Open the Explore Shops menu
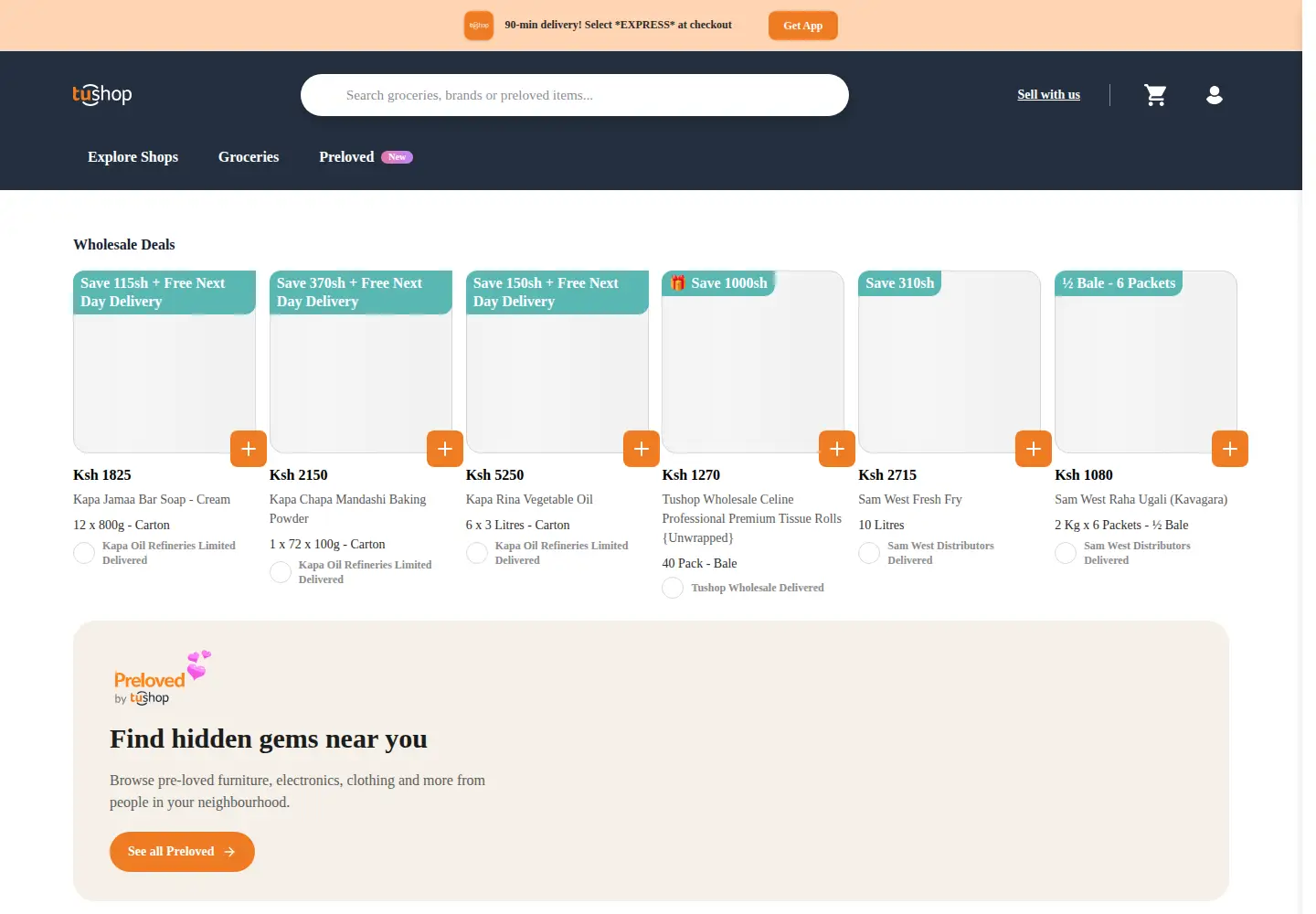 [x=133, y=157]
